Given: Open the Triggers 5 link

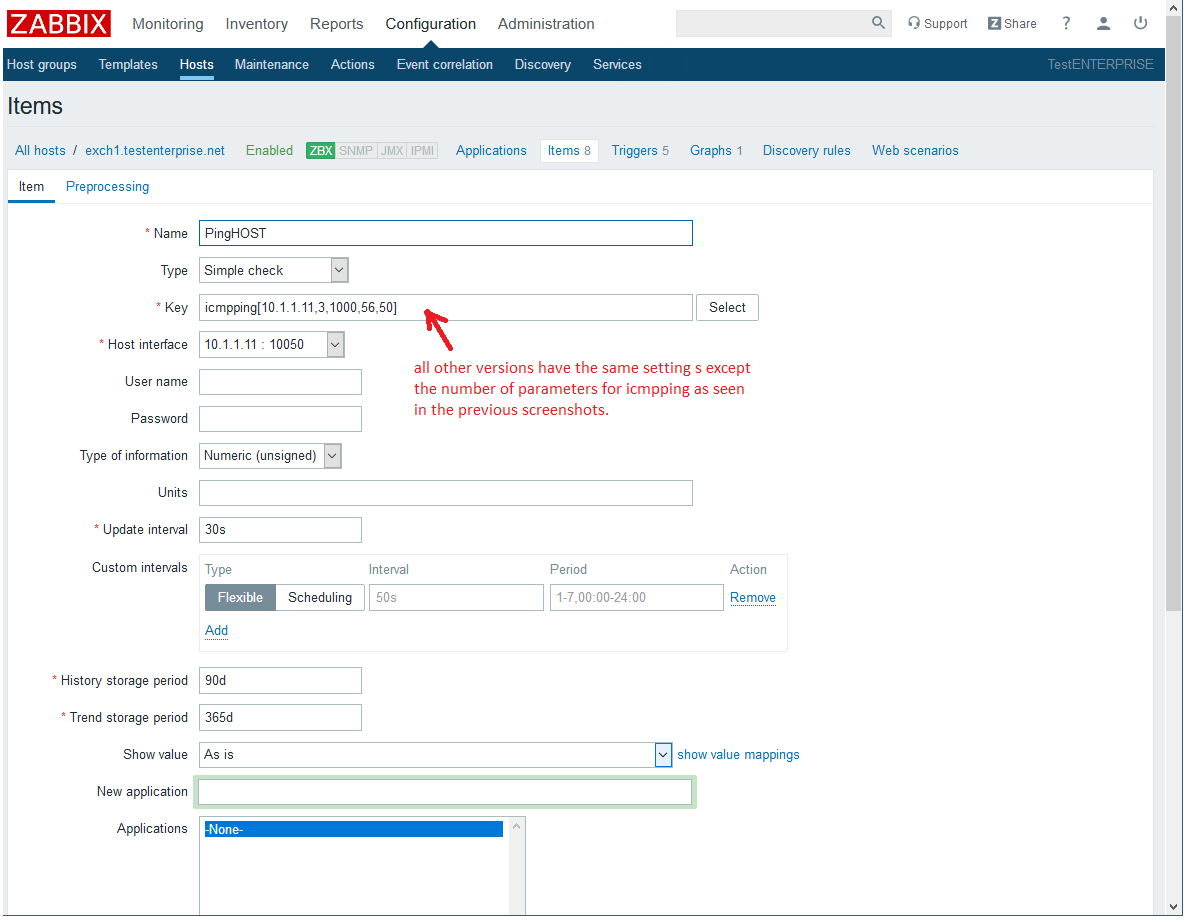Looking at the screenshot, I should 640,151.
